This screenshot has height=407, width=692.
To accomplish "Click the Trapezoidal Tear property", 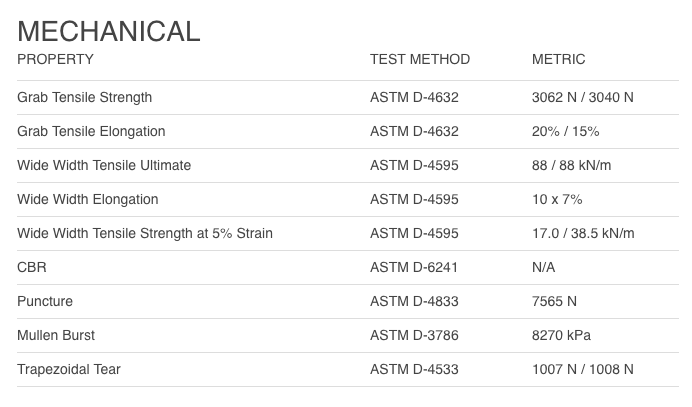I will [69, 370].
